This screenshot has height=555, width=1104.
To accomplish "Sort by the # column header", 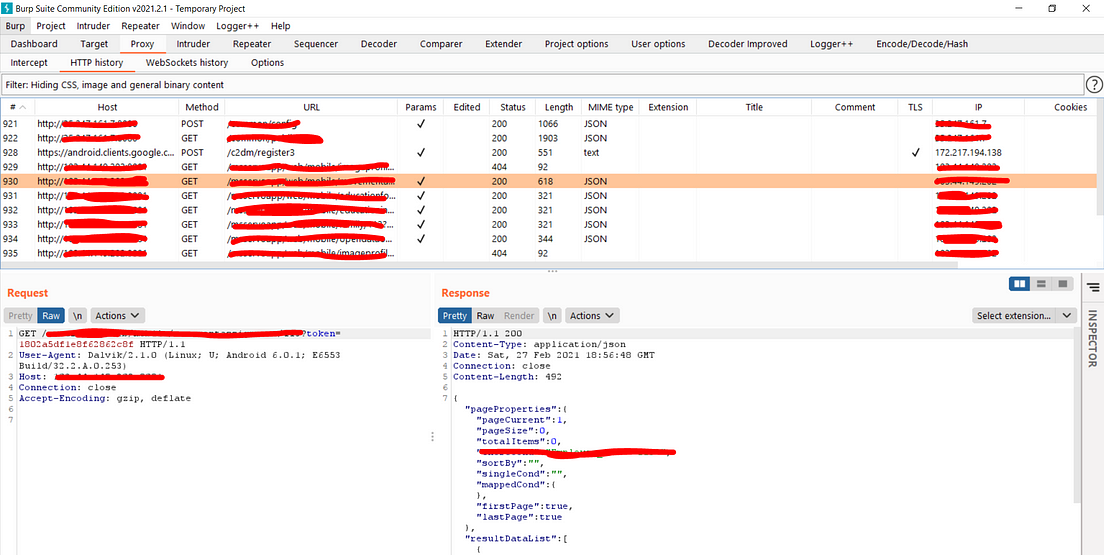I will [x=18, y=107].
